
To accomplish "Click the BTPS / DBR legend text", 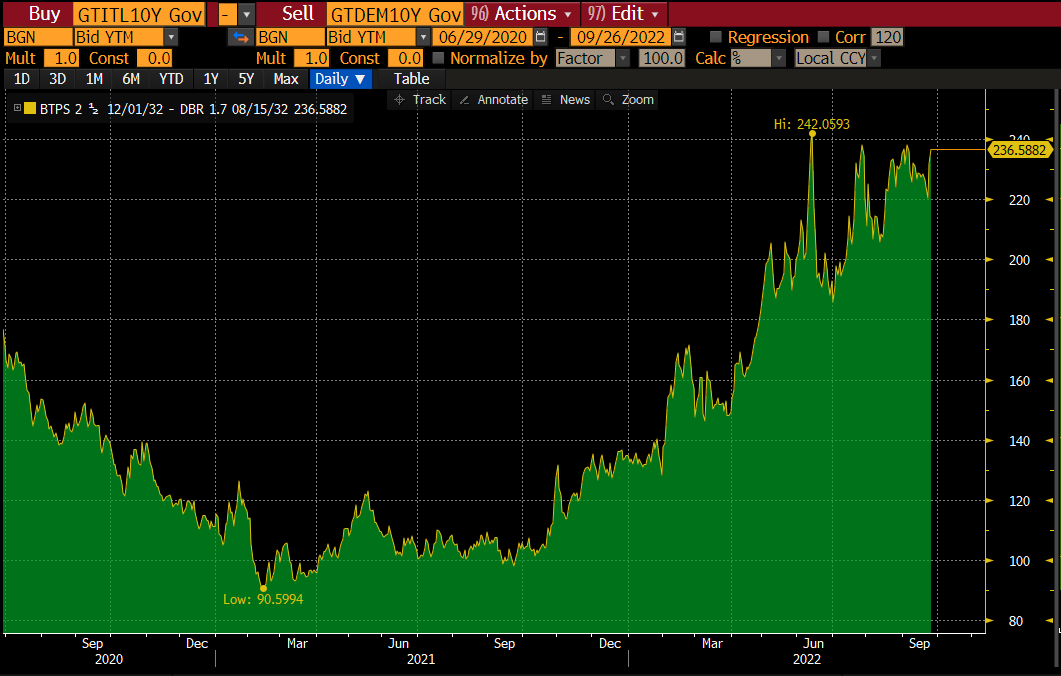I will tap(193, 109).
